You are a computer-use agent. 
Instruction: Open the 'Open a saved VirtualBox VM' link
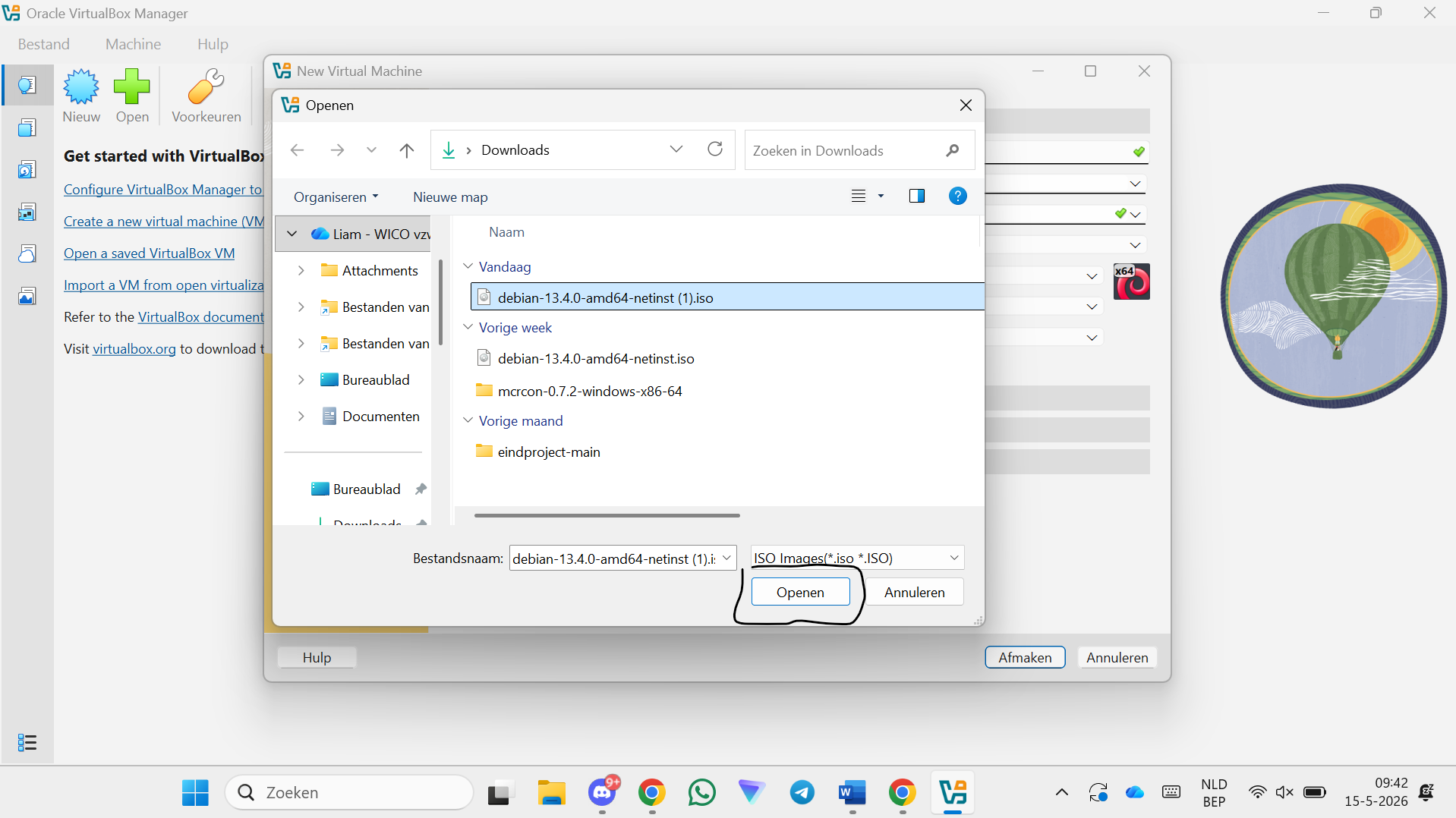(x=150, y=253)
